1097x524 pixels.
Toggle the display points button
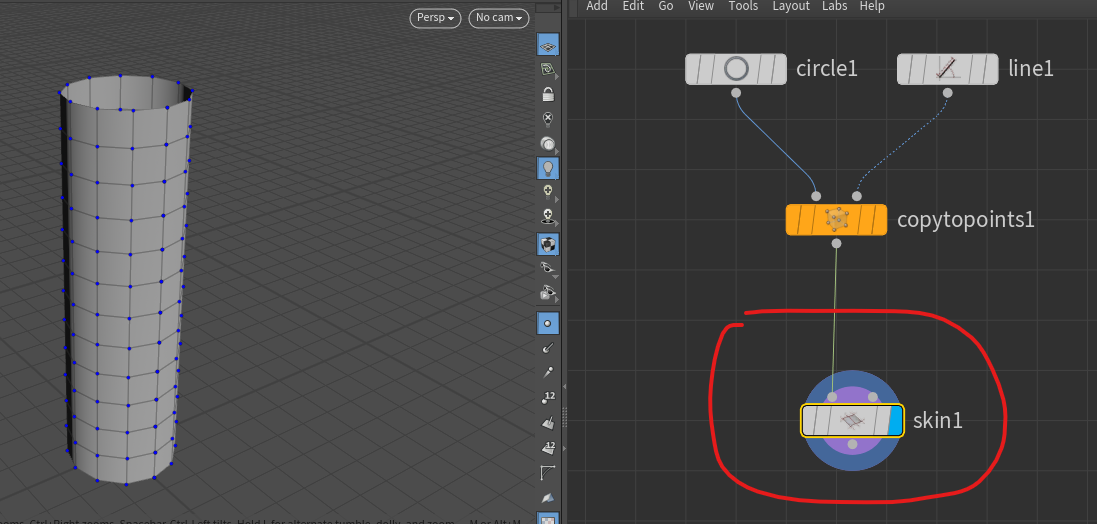(548, 323)
